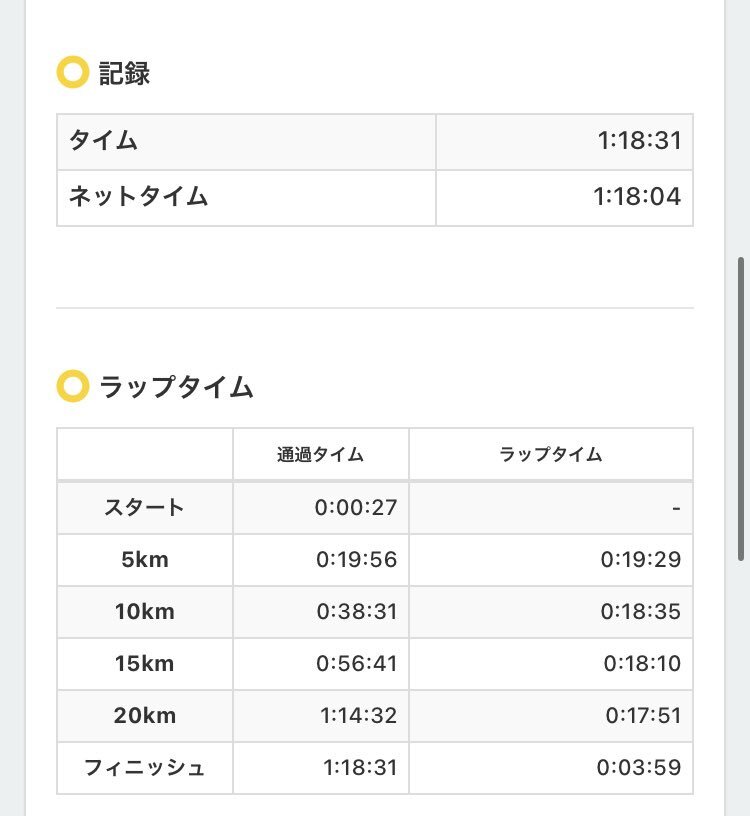Click the yellow circle icon beside 記録
750x816 pixels.
(x=72, y=72)
